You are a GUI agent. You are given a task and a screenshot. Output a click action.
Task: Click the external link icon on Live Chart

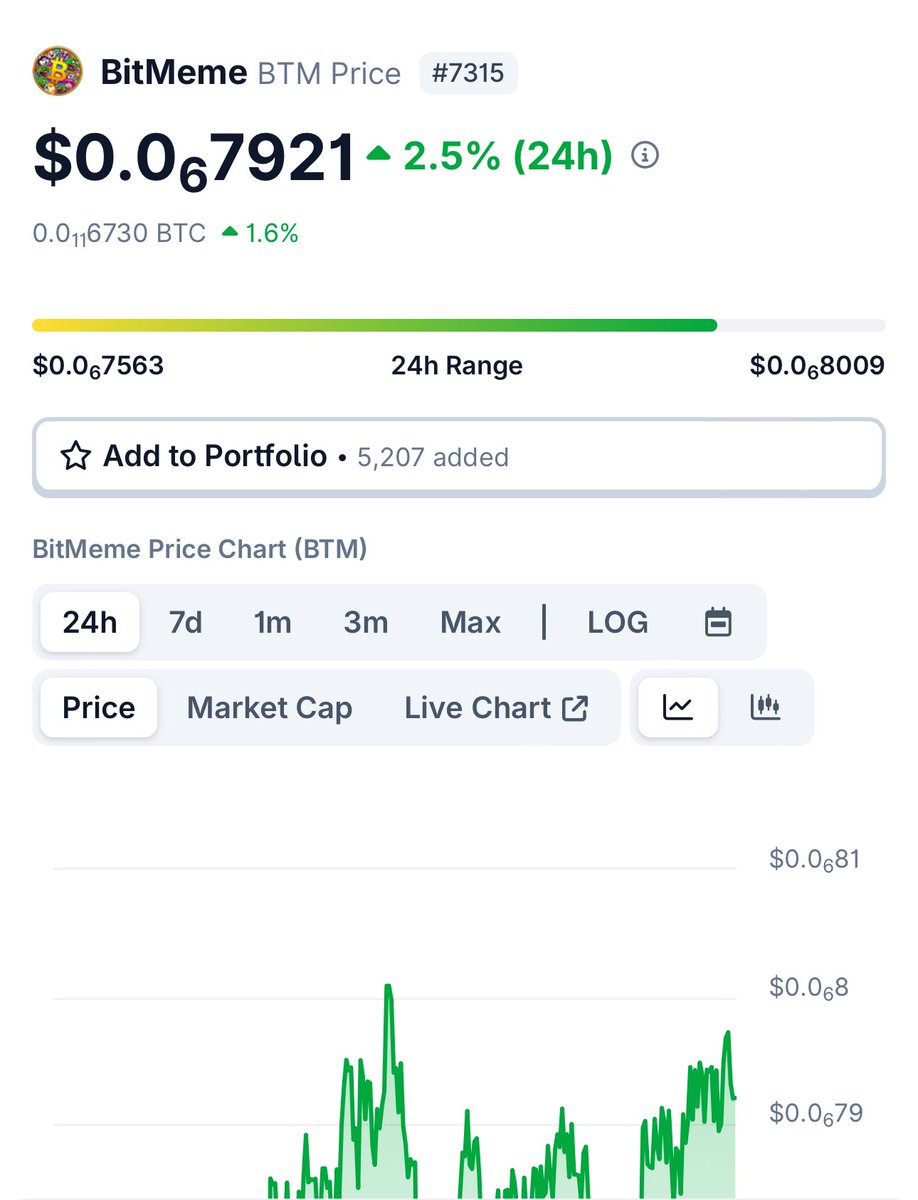[575, 706]
